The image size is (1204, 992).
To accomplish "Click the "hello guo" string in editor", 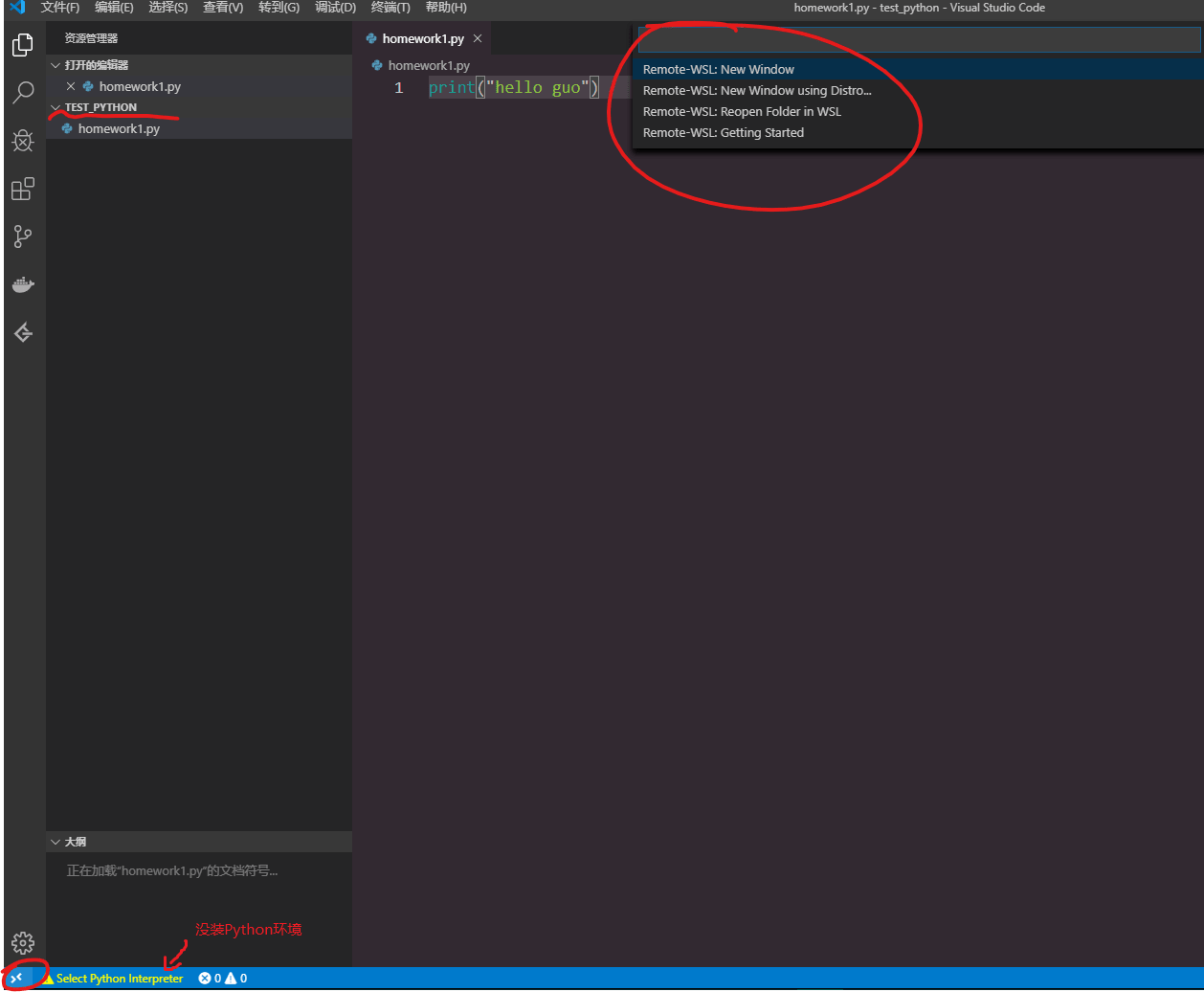I will [537, 88].
